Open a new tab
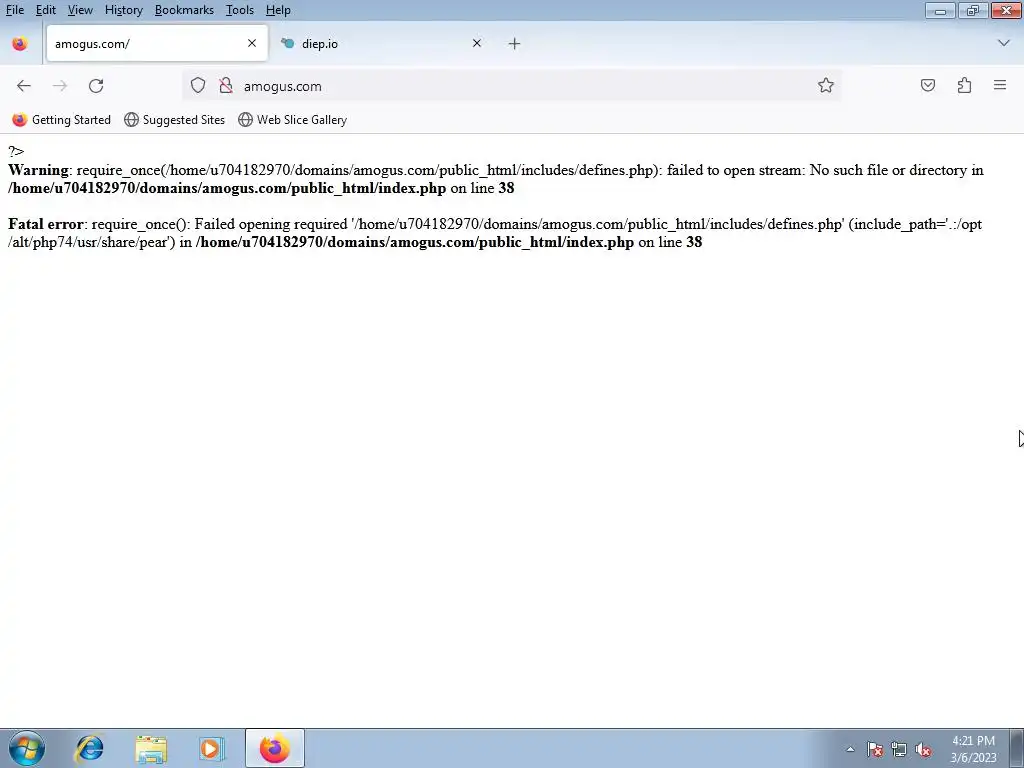Image resolution: width=1024 pixels, height=768 pixels. click(515, 44)
